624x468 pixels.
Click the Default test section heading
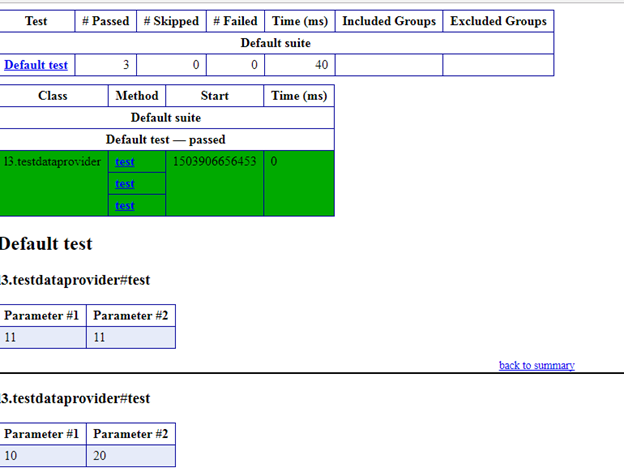pos(46,244)
